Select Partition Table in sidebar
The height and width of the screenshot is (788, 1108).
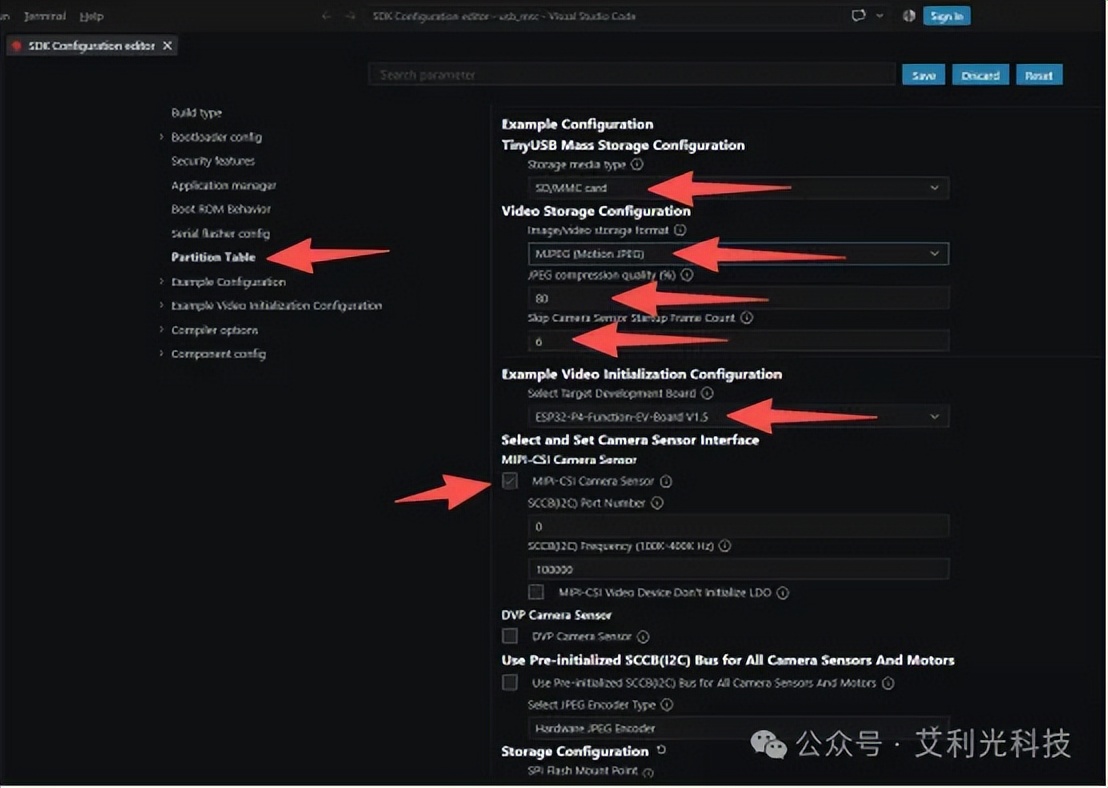(213, 257)
